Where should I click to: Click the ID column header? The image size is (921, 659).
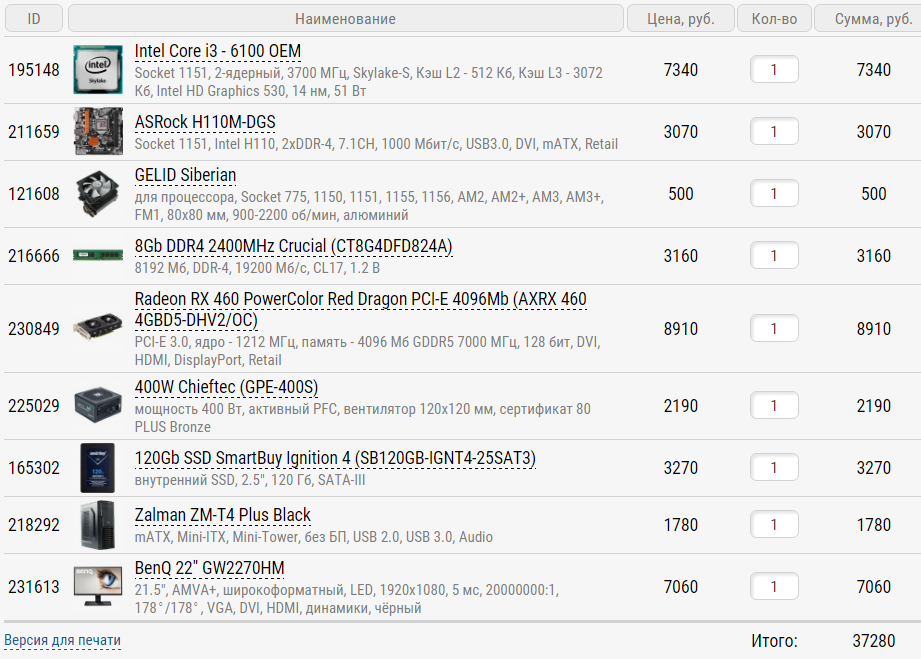click(34, 19)
